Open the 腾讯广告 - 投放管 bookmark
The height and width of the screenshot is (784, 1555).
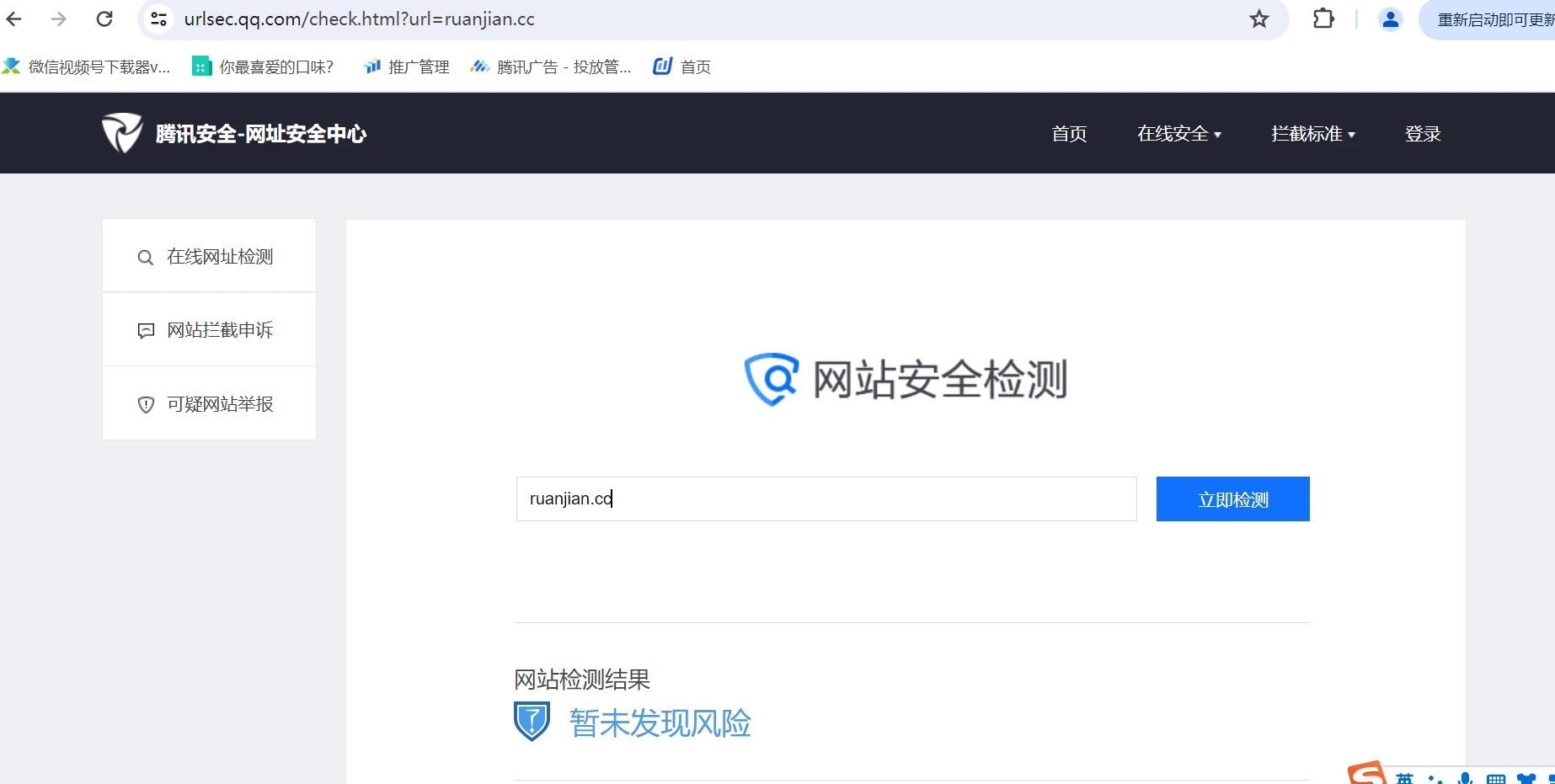click(551, 67)
